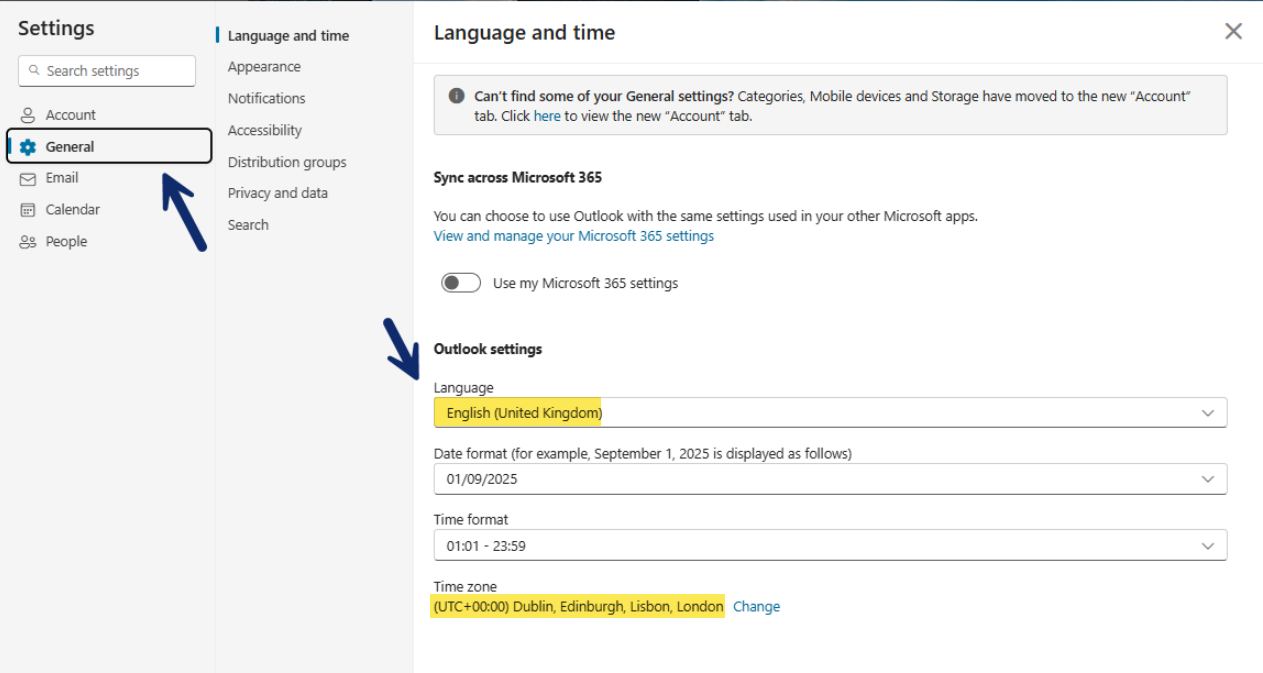Click the 'Time zone' label

(465, 587)
